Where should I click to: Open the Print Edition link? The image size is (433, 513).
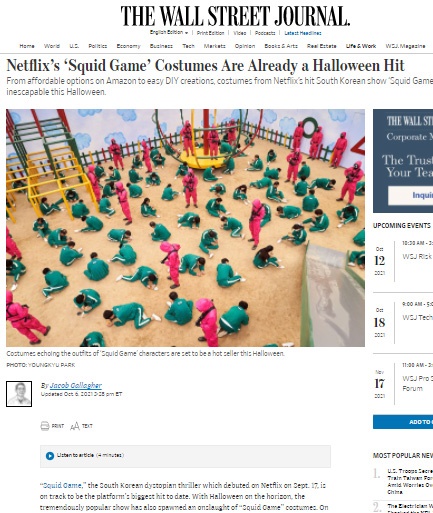click(x=210, y=33)
